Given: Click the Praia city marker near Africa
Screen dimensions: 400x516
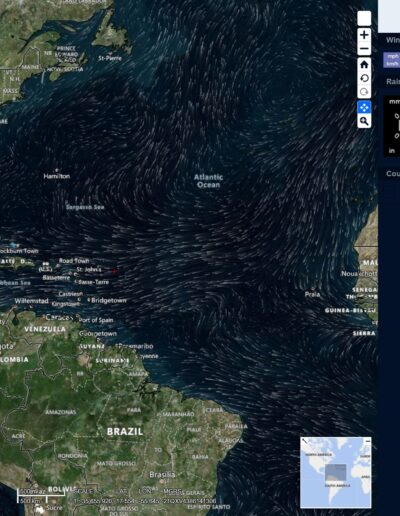Looking at the screenshot, I should [312, 288].
